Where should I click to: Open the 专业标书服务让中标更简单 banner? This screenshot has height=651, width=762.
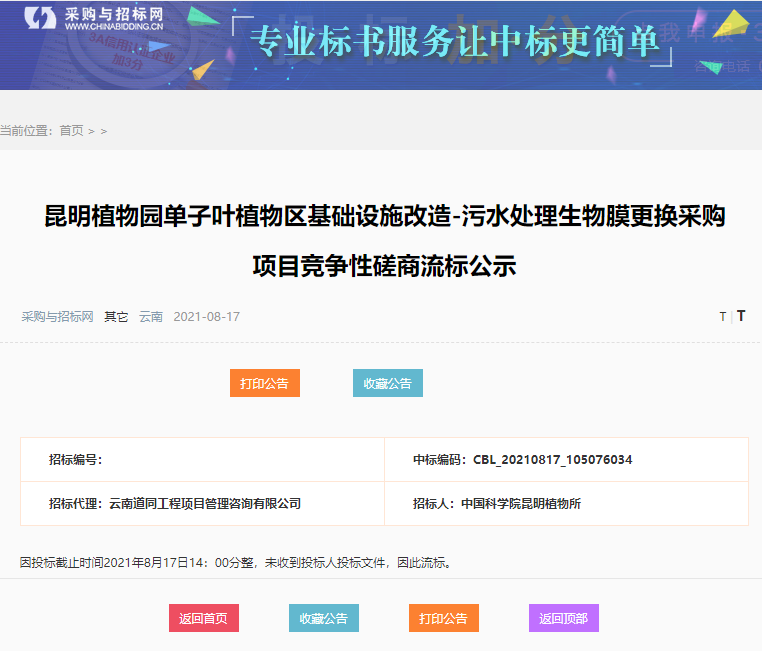coord(456,42)
